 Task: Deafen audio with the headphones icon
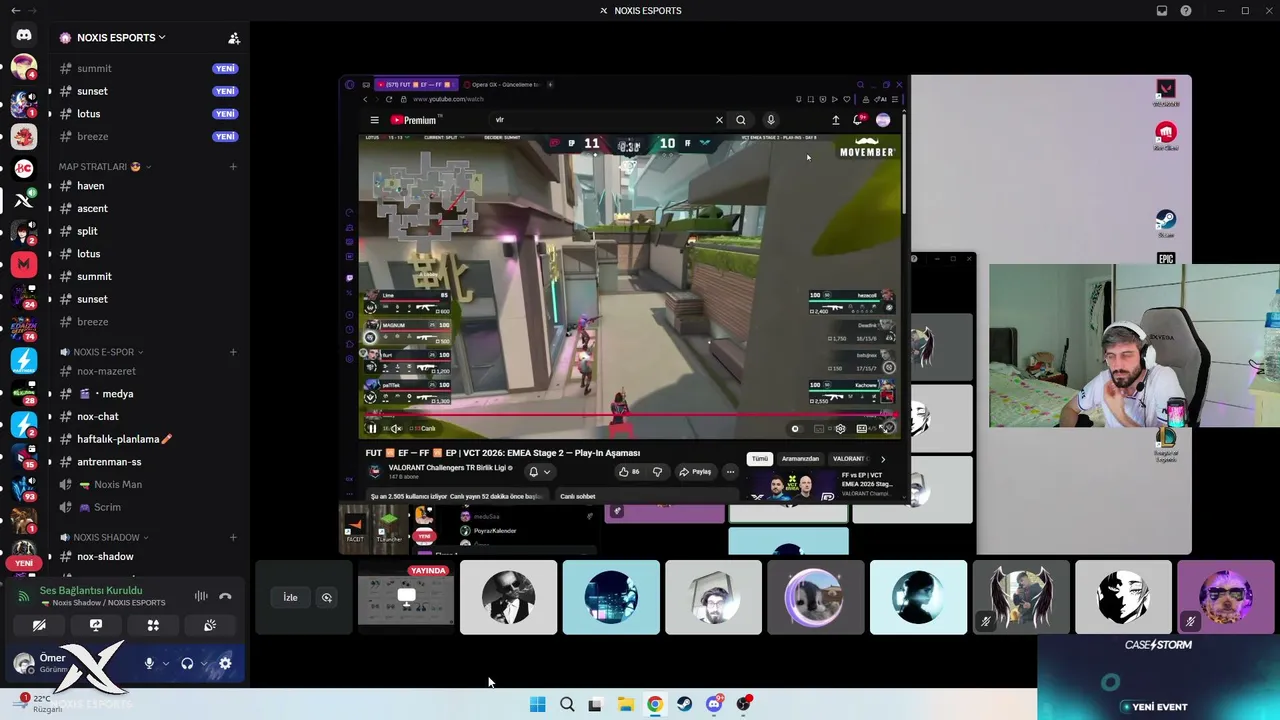pos(187,663)
